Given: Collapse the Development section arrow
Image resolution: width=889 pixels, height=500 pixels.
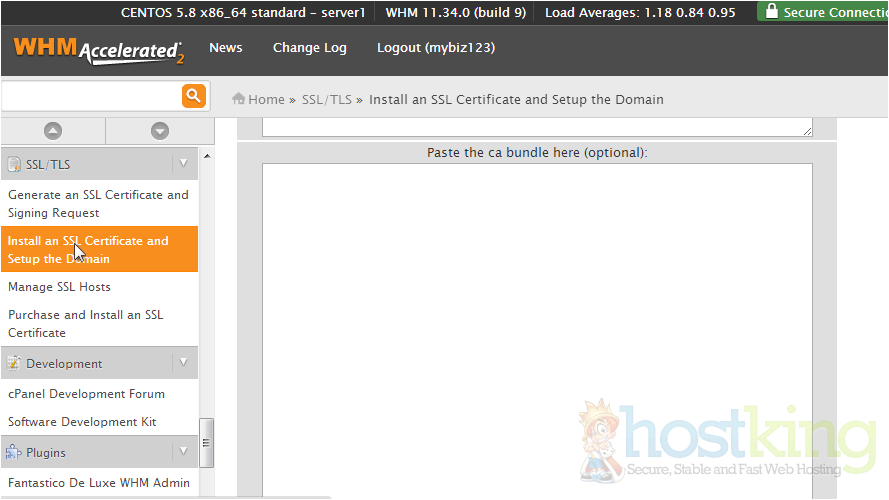Looking at the screenshot, I should tap(183, 362).
